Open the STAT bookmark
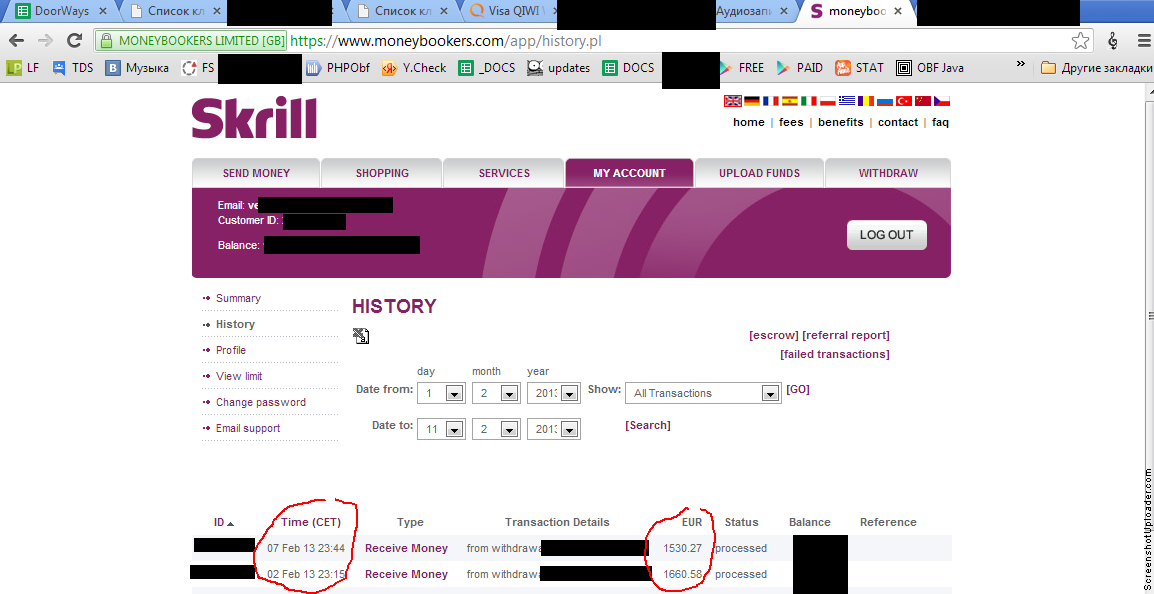1154x594 pixels. click(859, 68)
